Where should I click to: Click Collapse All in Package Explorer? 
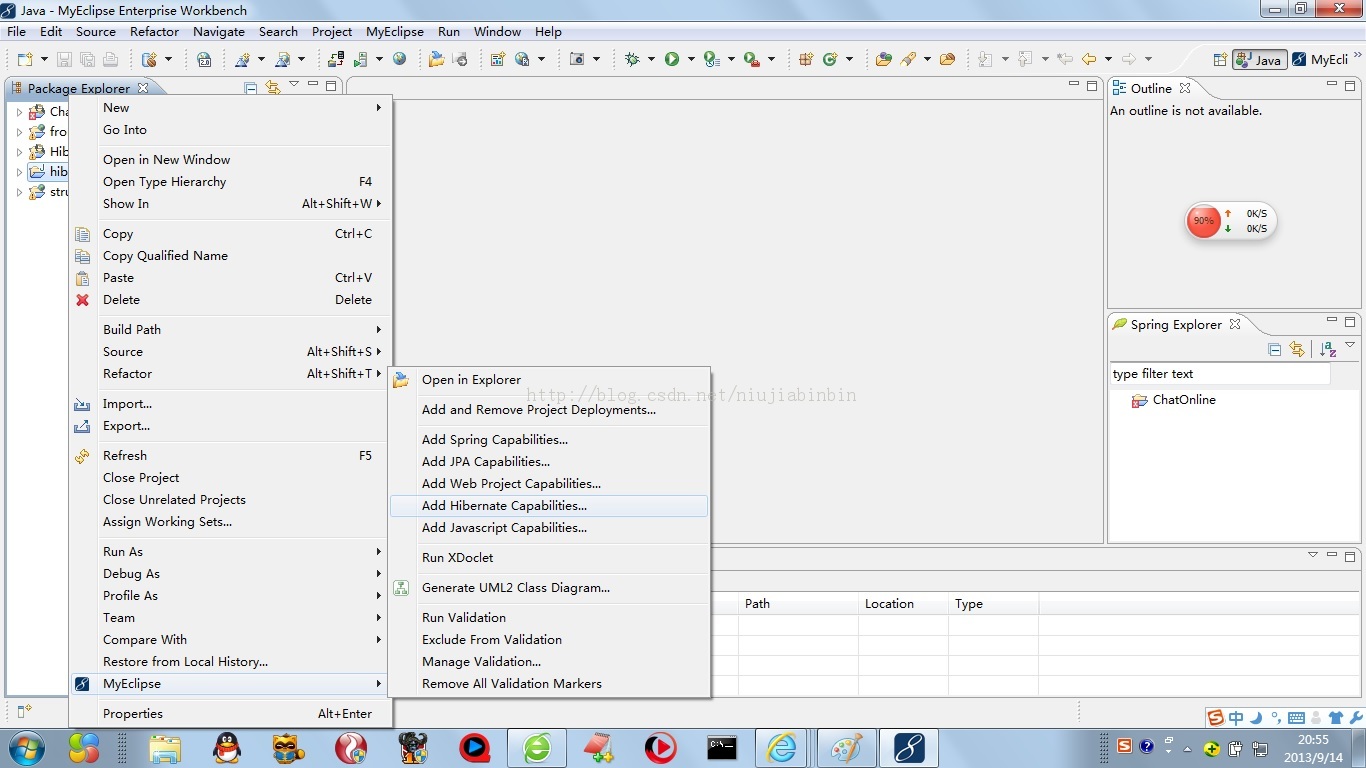tap(249, 87)
